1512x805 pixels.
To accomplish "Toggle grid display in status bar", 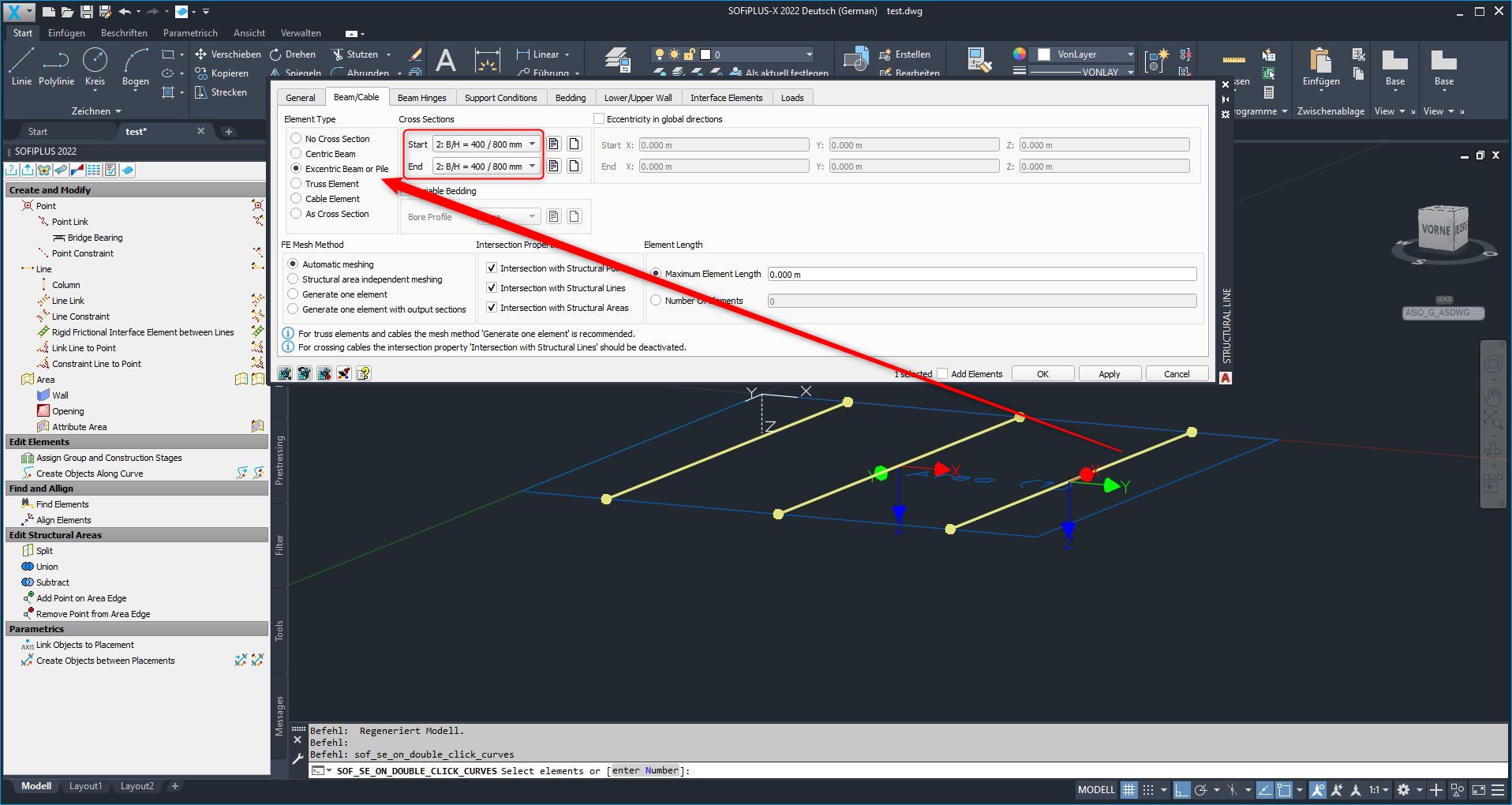I will 1129,789.
